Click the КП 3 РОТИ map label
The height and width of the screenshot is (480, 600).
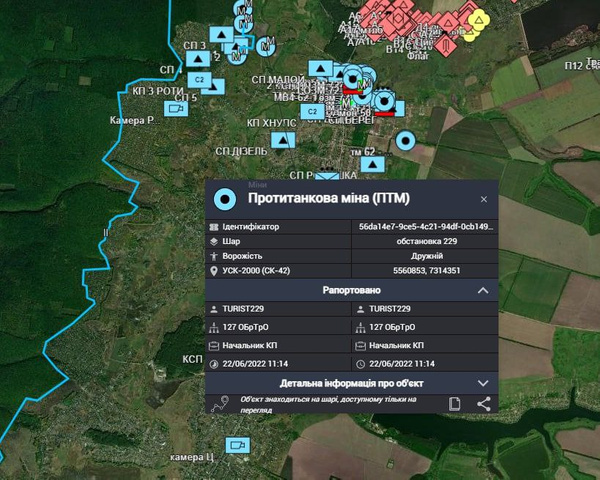(x=158, y=91)
